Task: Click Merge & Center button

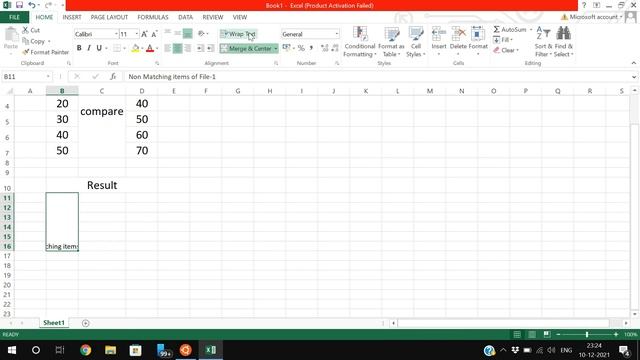Action: tap(246, 49)
